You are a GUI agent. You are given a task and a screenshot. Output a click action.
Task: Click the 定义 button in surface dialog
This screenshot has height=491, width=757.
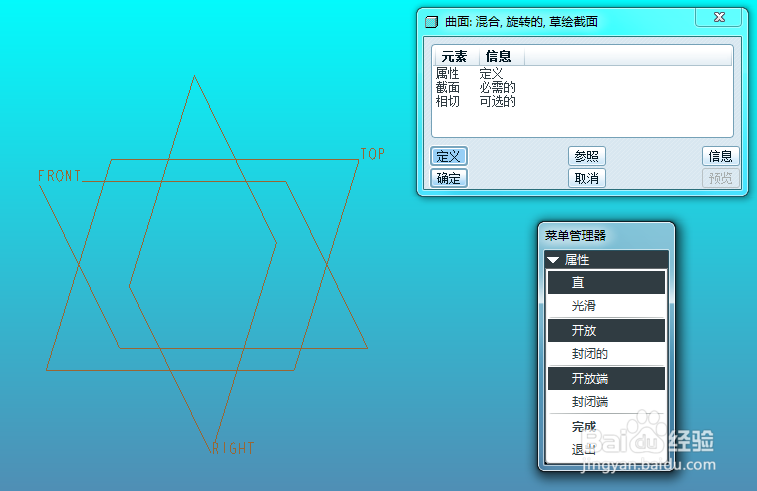449,156
